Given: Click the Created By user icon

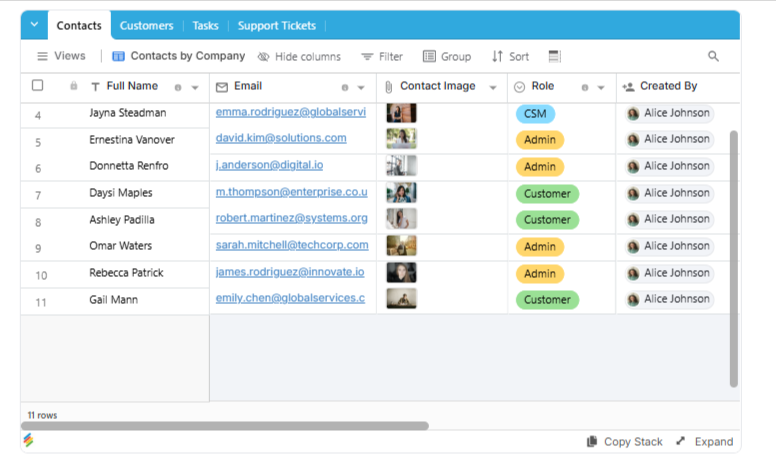Looking at the screenshot, I should pyautogui.click(x=629, y=87).
